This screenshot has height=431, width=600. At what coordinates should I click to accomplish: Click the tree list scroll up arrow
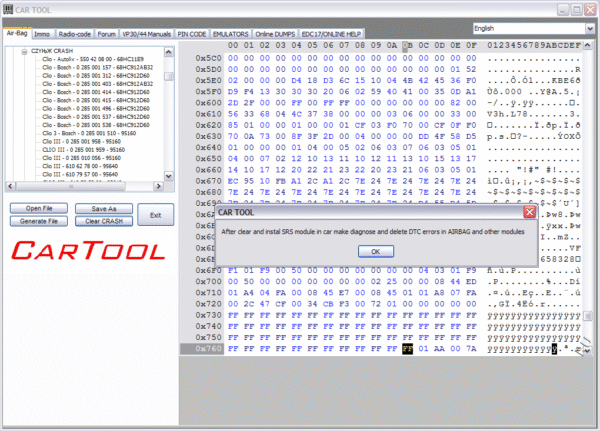click(x=169, y=52)
